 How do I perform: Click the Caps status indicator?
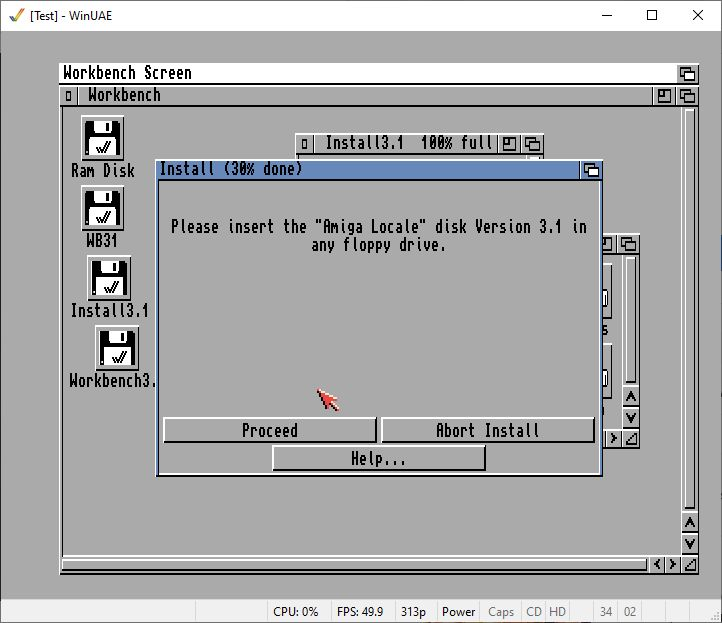(501, 611)
